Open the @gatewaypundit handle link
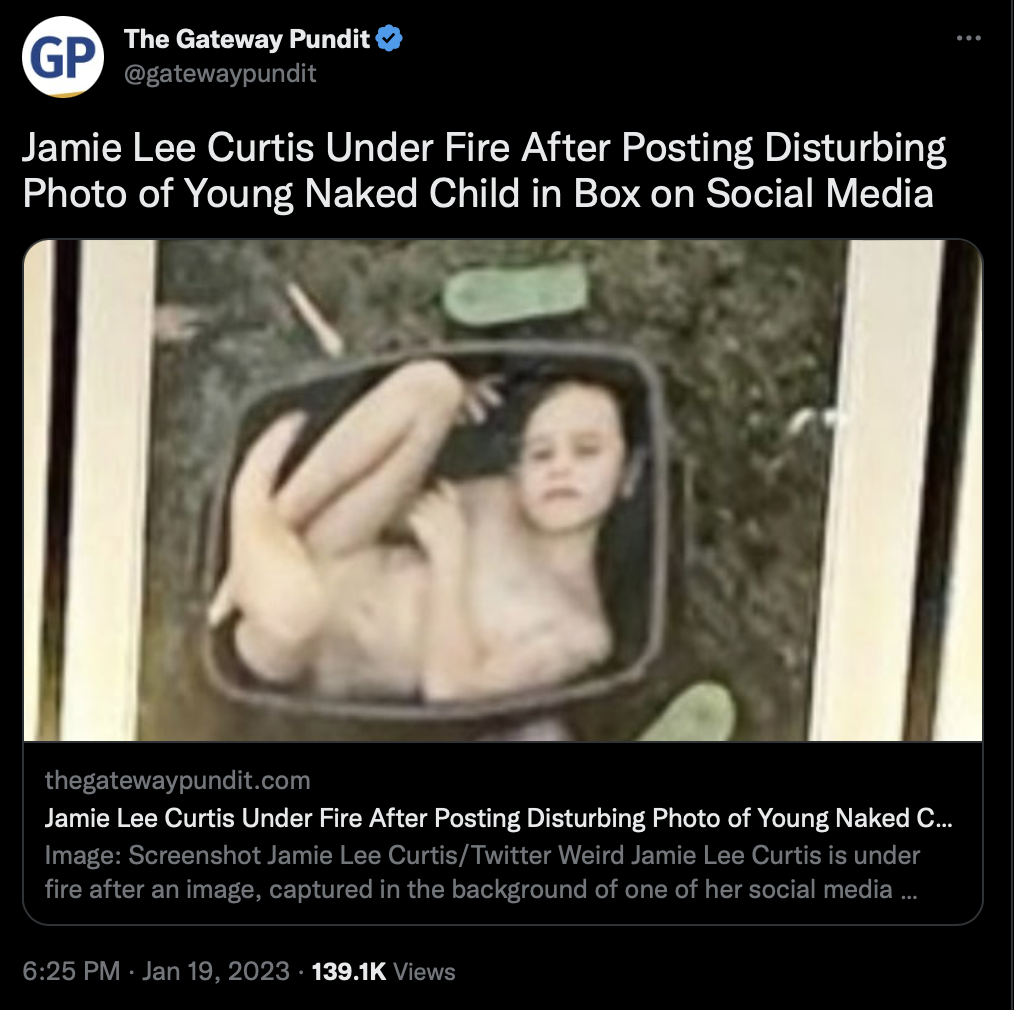Image resolution: width=1014 pixels, height=1010 pixels. (x=220, y=74)
